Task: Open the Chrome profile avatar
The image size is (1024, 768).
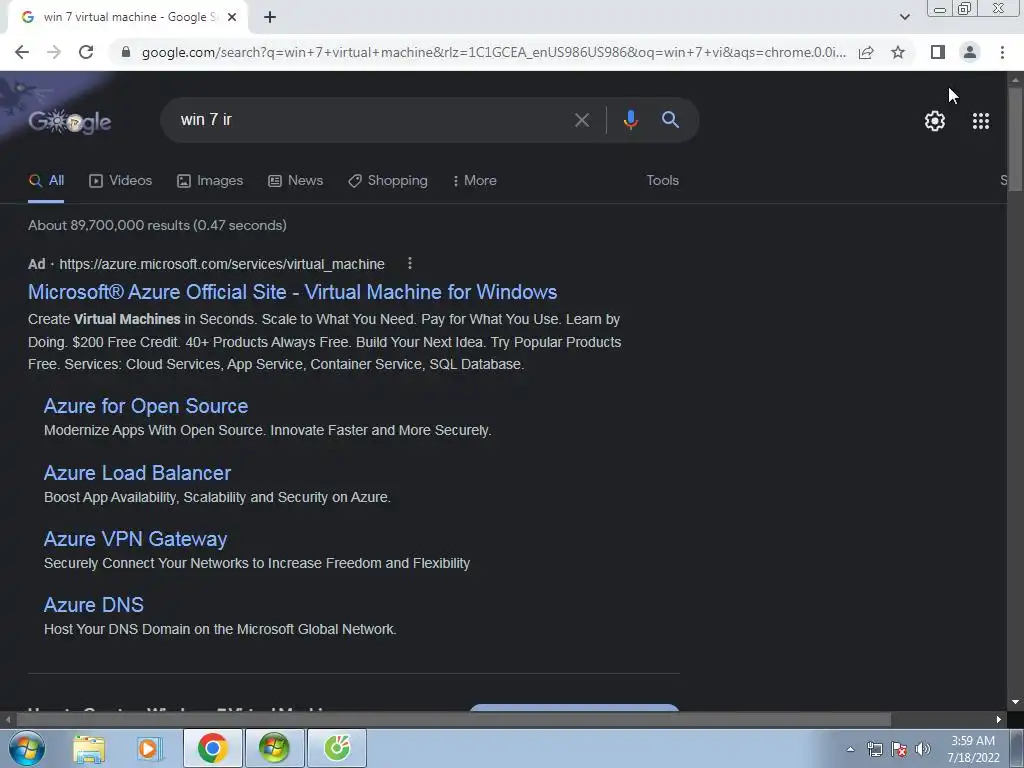Action: click(970, 52)
